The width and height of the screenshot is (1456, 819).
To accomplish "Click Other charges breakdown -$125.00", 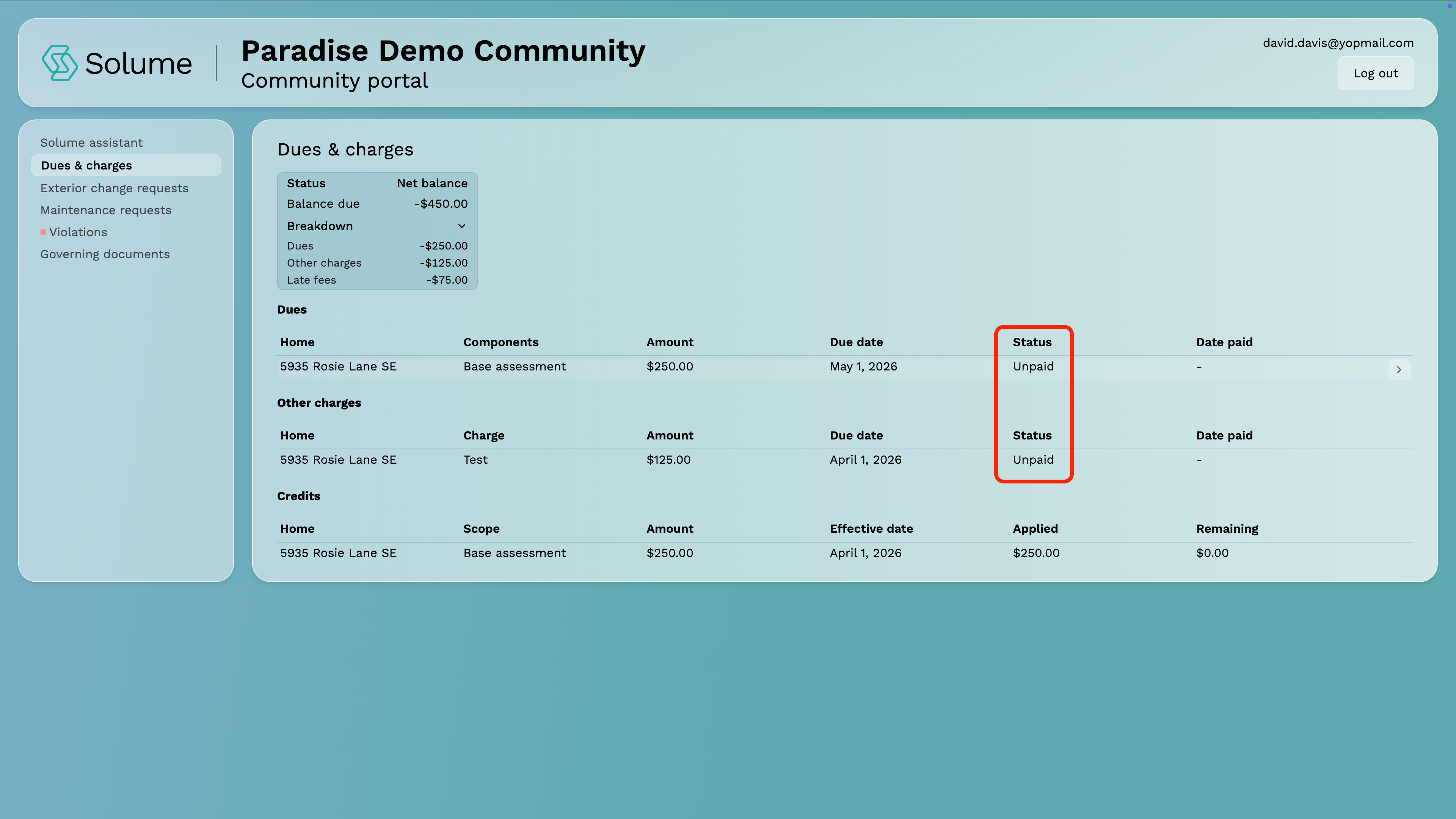I will [x=444, y=263].
